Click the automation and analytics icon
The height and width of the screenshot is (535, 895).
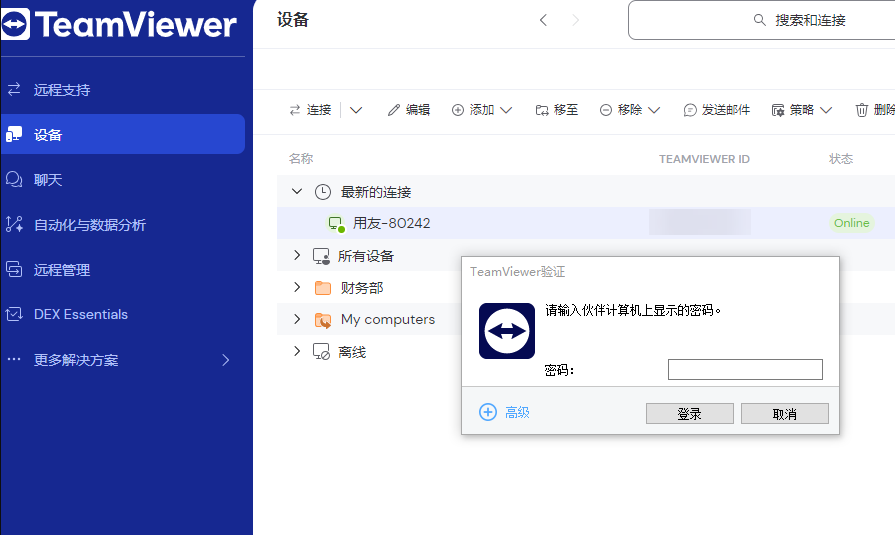tap(14, 224)
